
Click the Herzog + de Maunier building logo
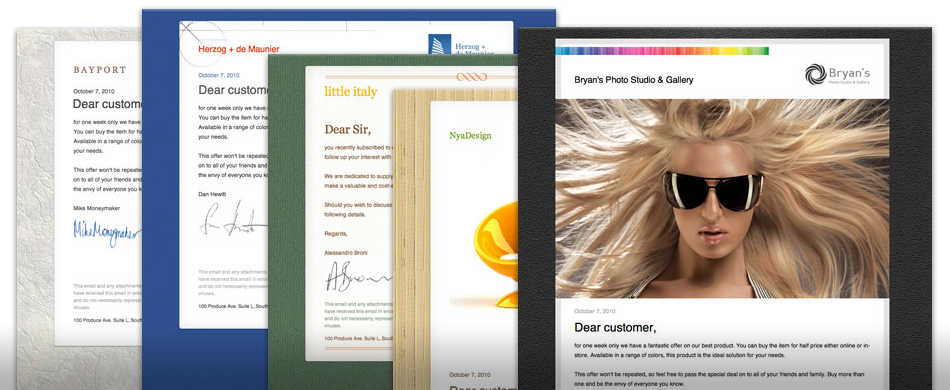pyautogui.click(x=440, y=44)
